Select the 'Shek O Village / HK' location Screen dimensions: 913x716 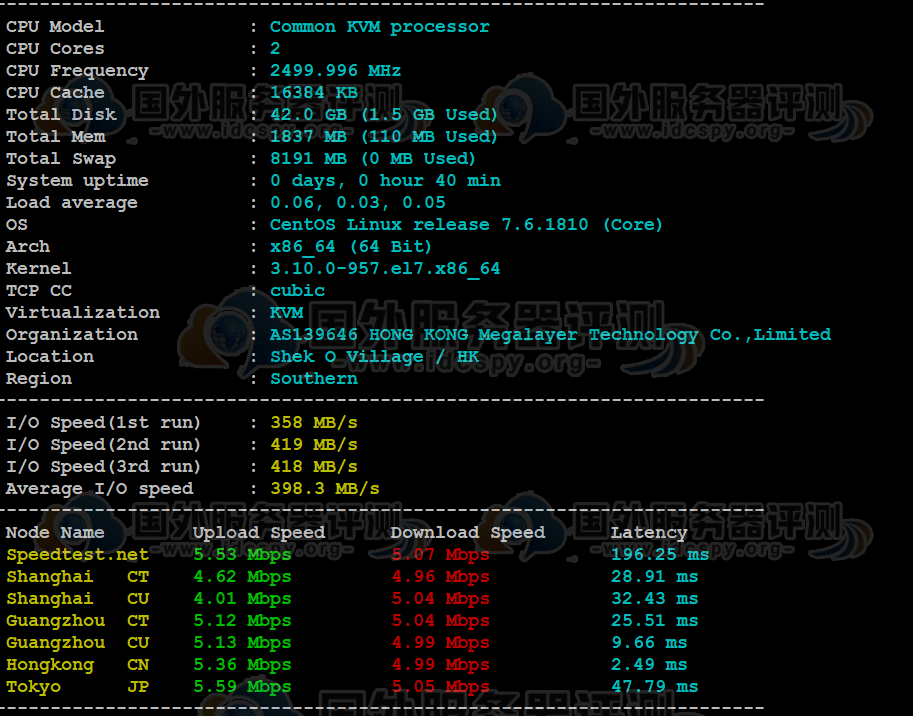click(x=374, y=357)
